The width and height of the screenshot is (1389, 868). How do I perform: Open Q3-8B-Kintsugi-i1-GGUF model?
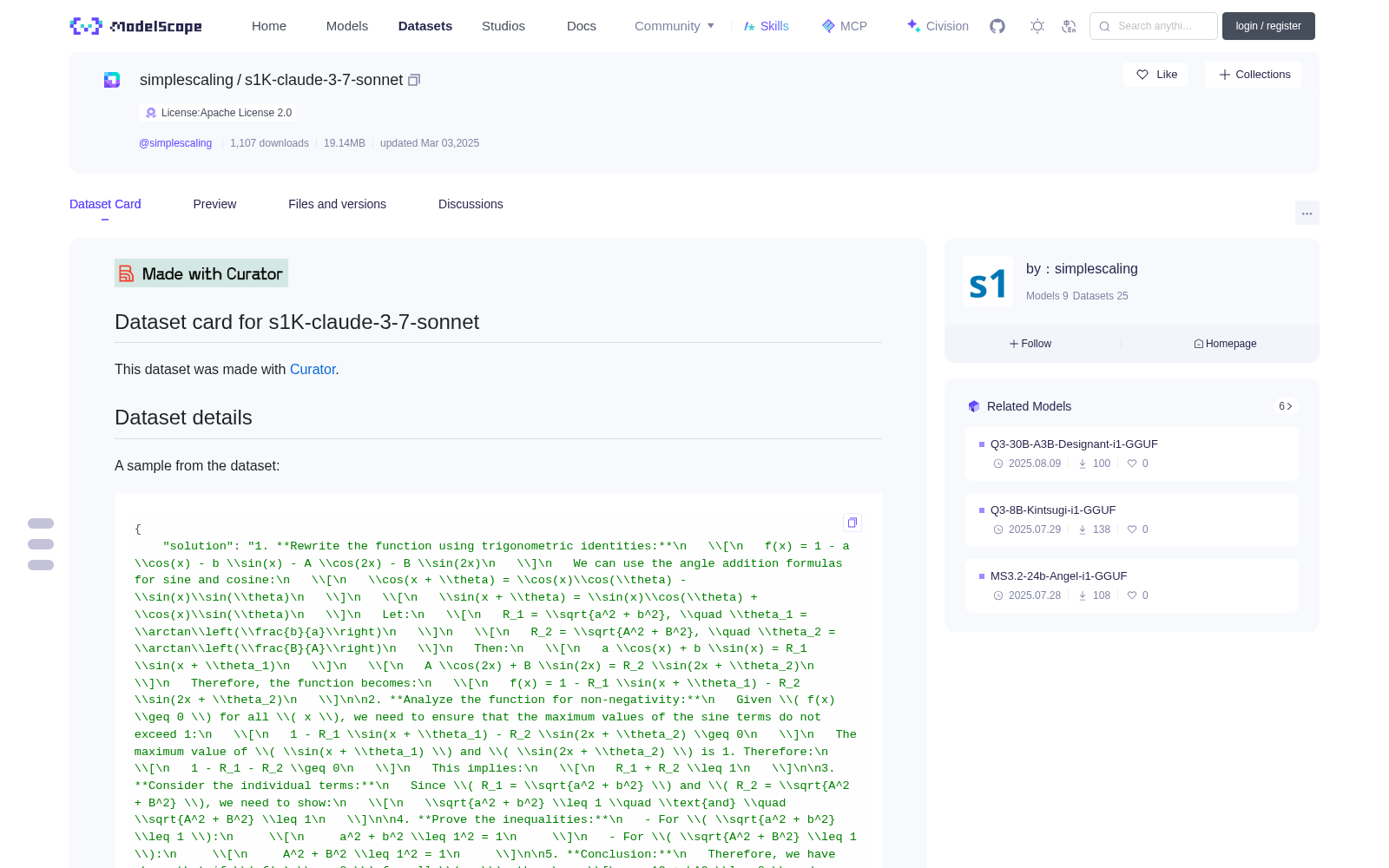1132,520
